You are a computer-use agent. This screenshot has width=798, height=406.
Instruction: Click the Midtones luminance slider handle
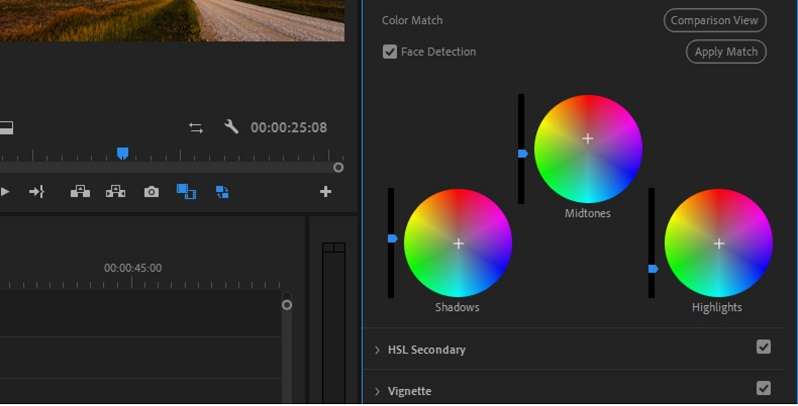pos(523,153)
